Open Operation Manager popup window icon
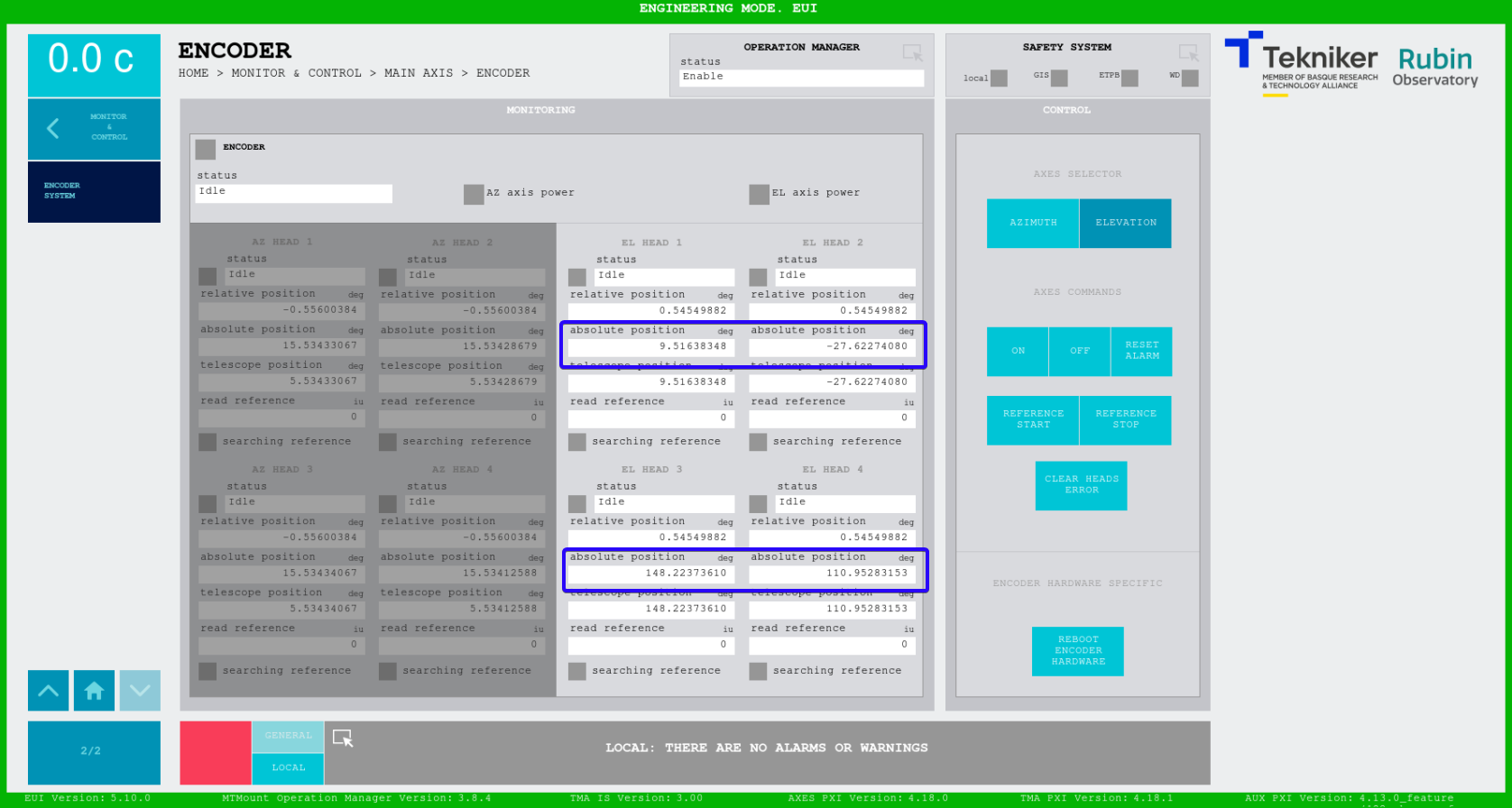The width and height of the screenshot is (1512, 808). pyautogui.click(x=913, y=53)
